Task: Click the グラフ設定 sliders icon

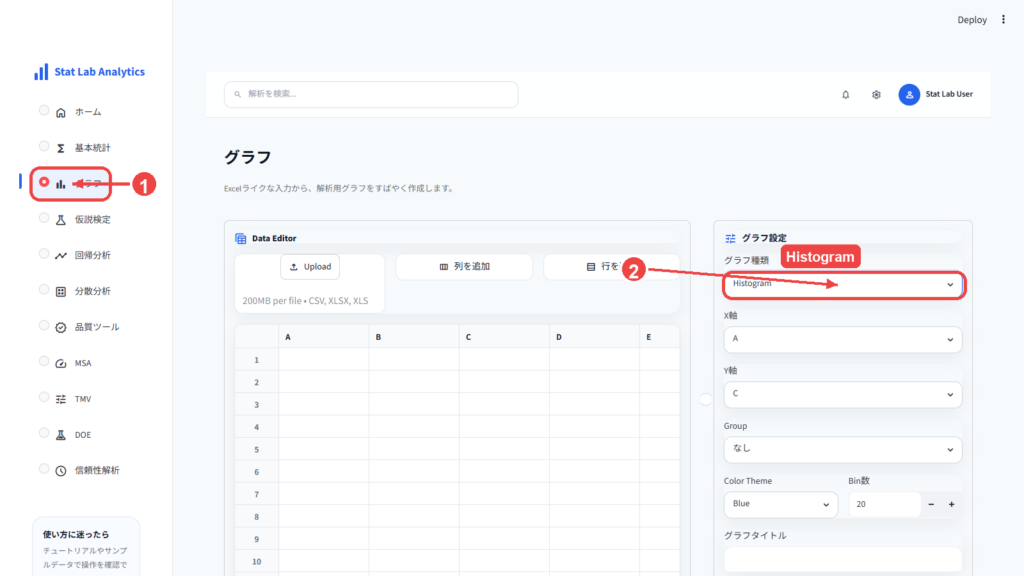Action: 730,238
